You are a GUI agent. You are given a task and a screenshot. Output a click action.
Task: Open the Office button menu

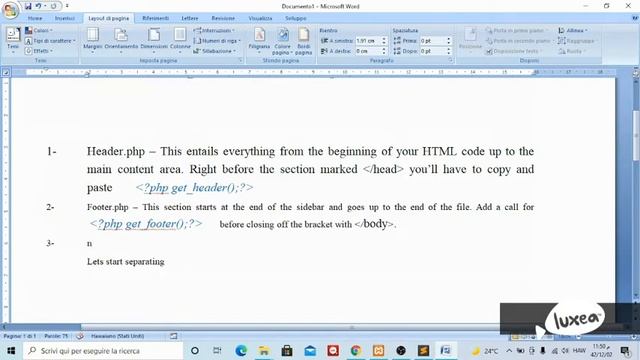(x=10, y=10)
